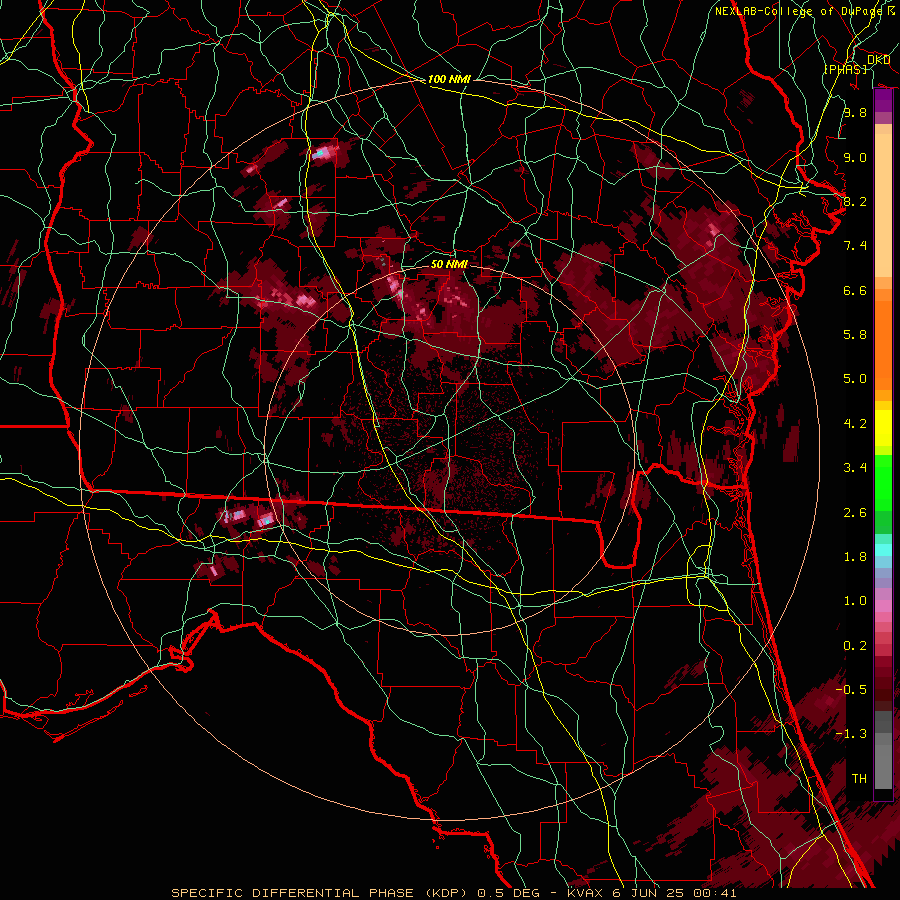Click the 1.0 scale value
The image size is (900, 900).
(x=855, y=601)
